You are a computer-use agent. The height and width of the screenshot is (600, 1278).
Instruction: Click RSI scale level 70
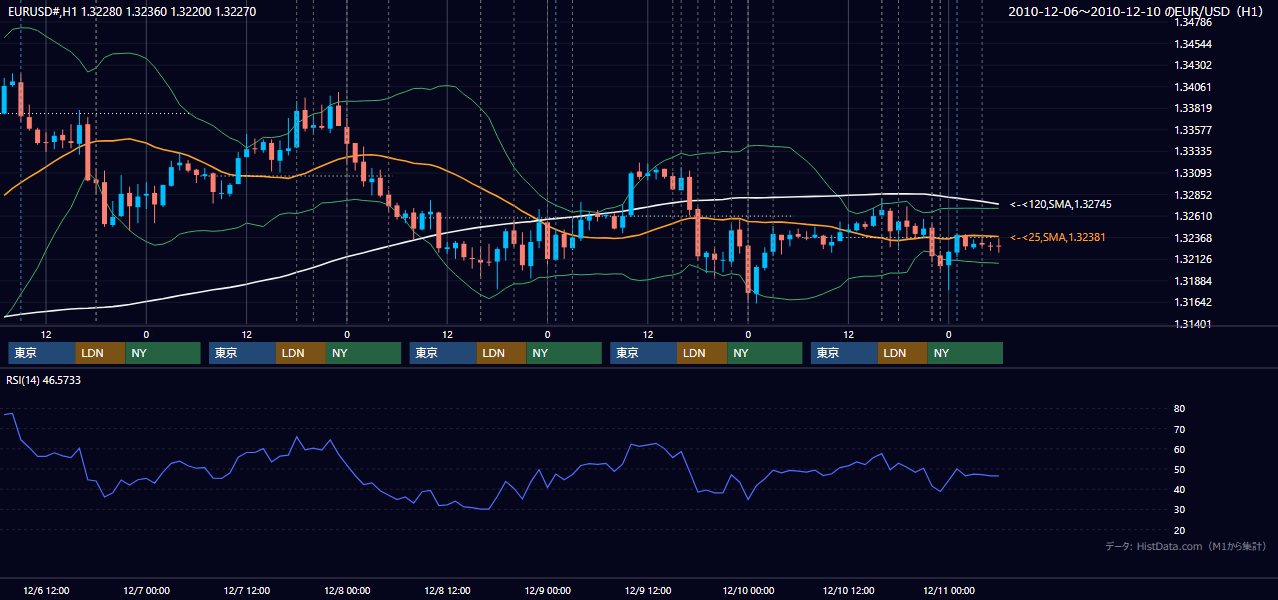pyautogui.click(x=1179, y=429)
